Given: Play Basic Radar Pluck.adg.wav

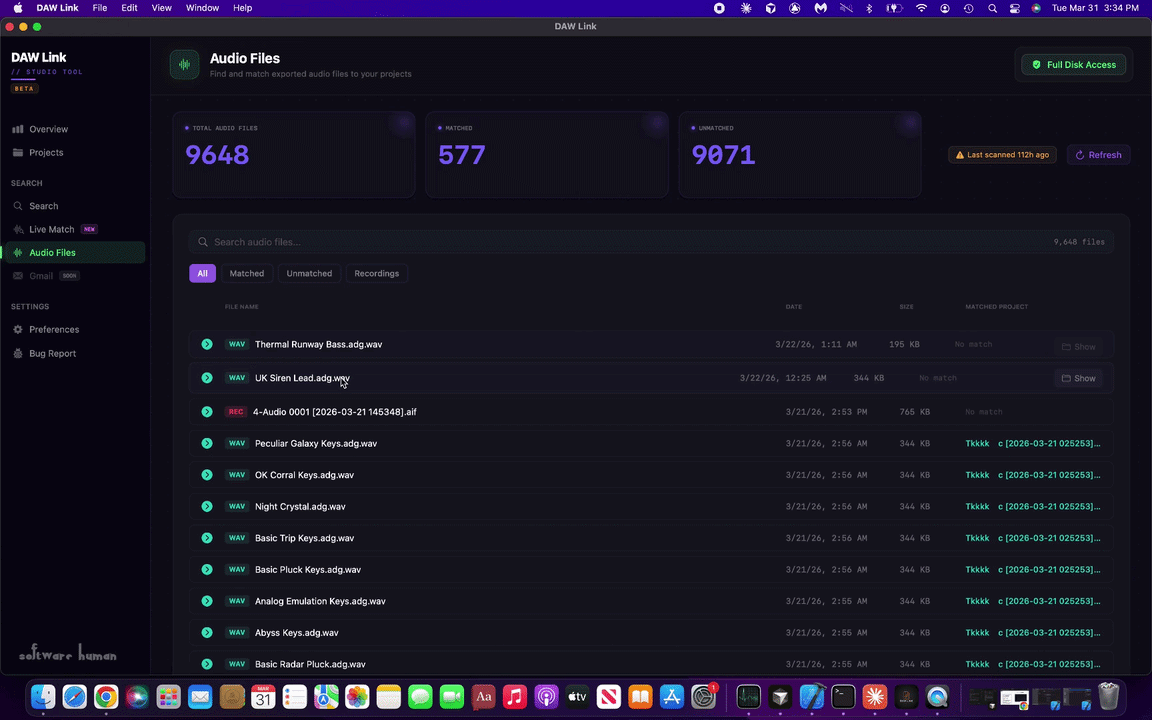Looking at the screenshot, I should 207,664.
